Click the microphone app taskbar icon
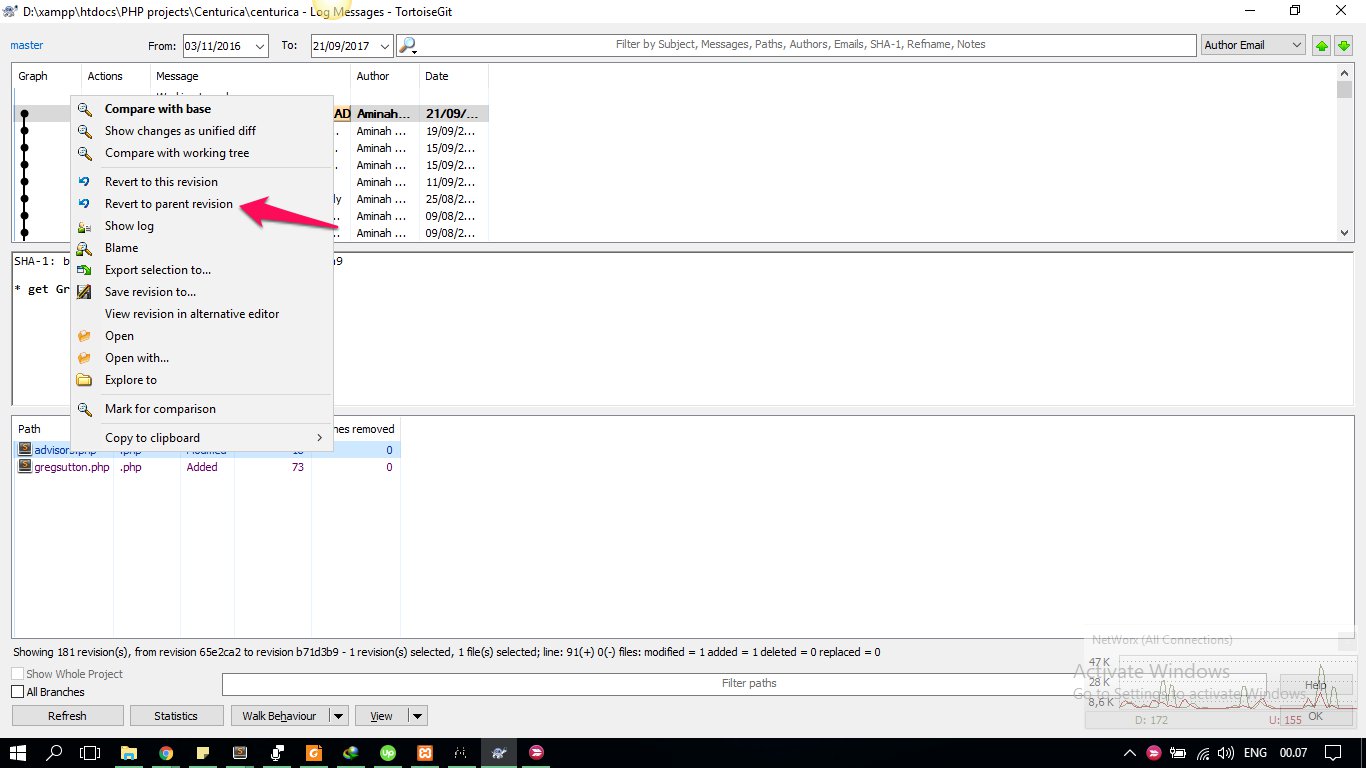 point(277,752)
